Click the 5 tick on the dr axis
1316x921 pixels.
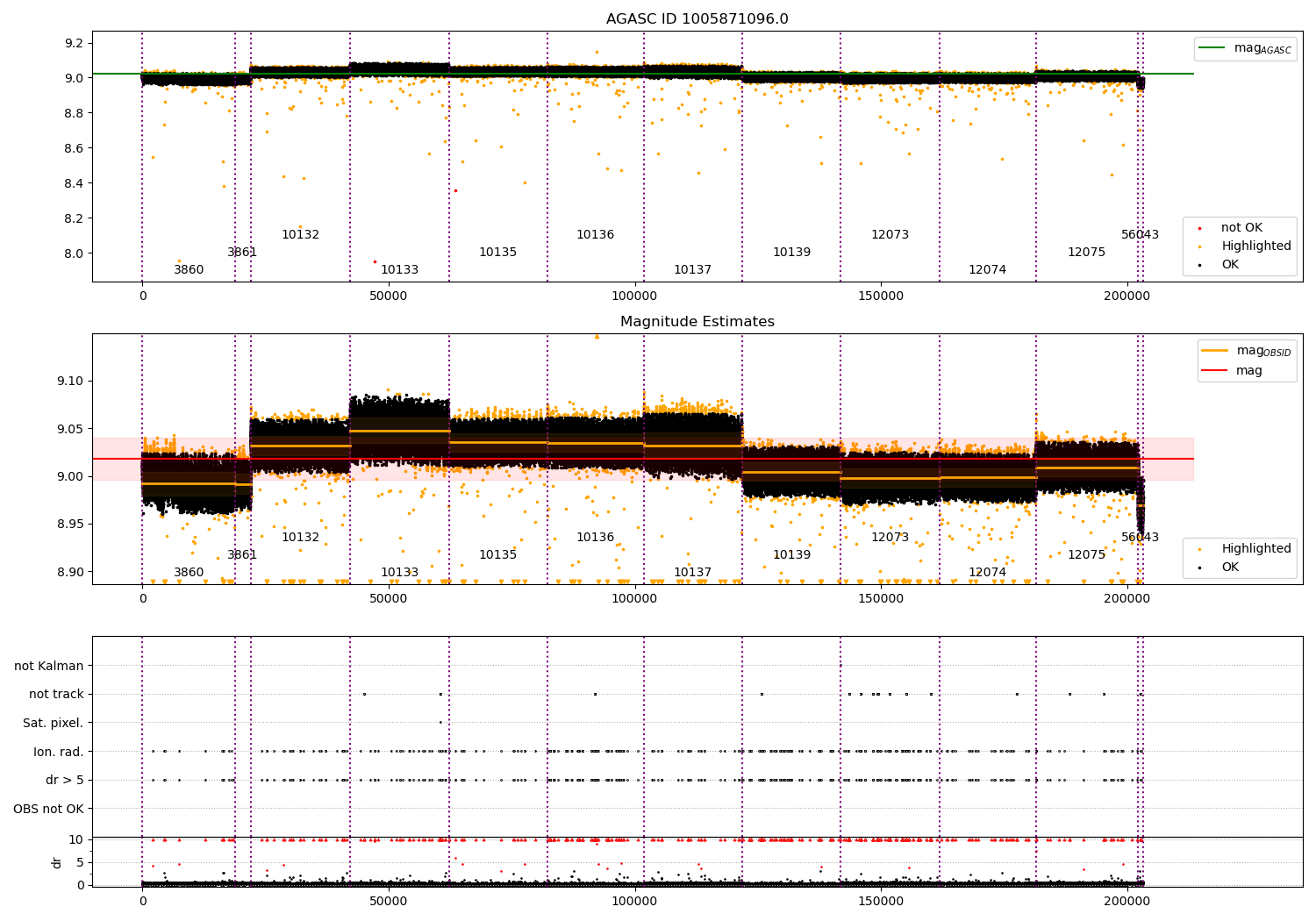(80, 862)
